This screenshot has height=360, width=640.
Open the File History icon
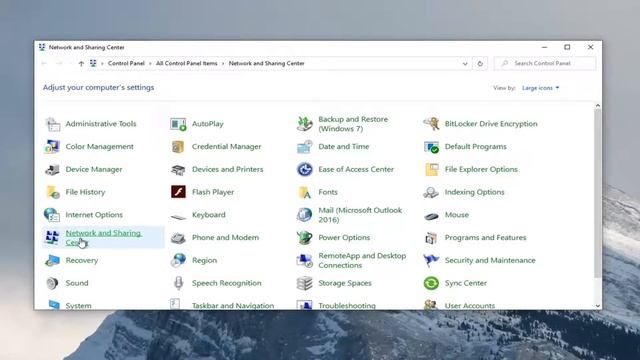pyautogui.click(x=53, y=192)
